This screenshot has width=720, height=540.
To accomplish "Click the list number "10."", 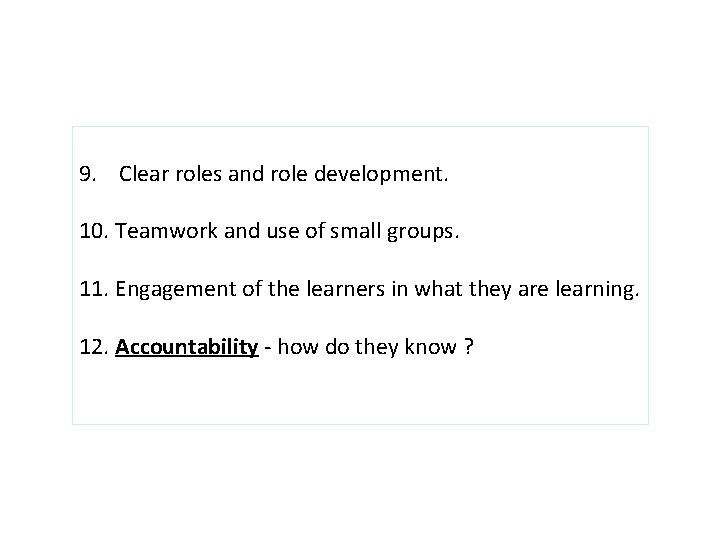I will coord(94,233).
